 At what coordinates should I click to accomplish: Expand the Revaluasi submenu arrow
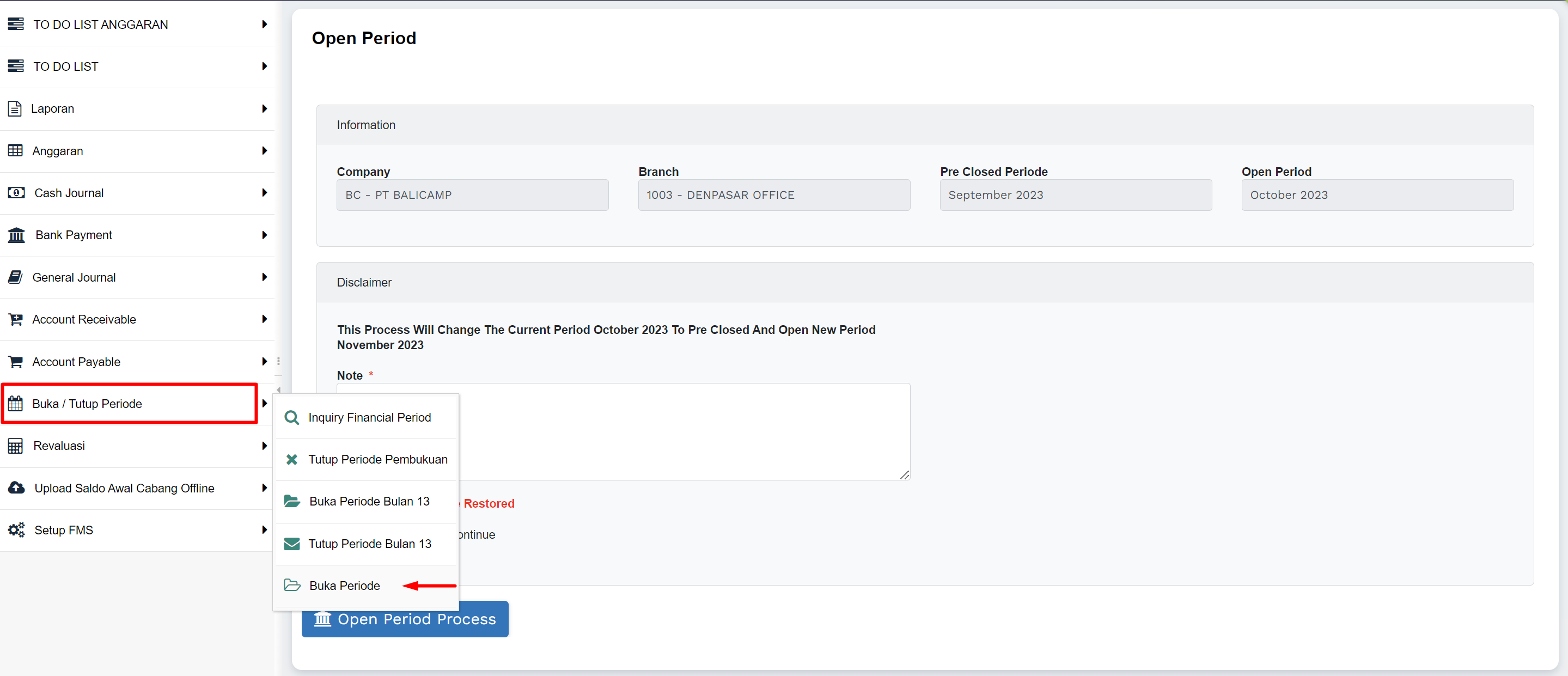point(264,446)
